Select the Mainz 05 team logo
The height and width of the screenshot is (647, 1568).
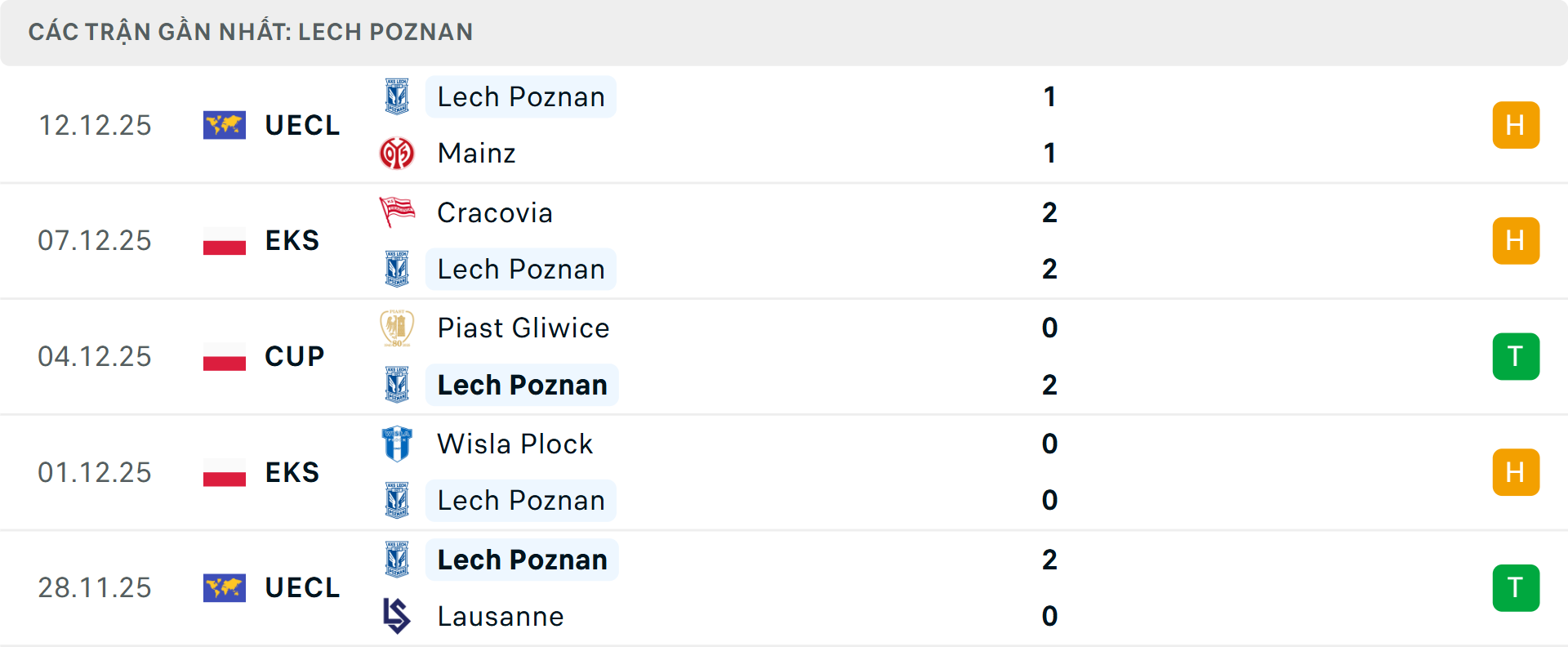click(x=396, y=153)
